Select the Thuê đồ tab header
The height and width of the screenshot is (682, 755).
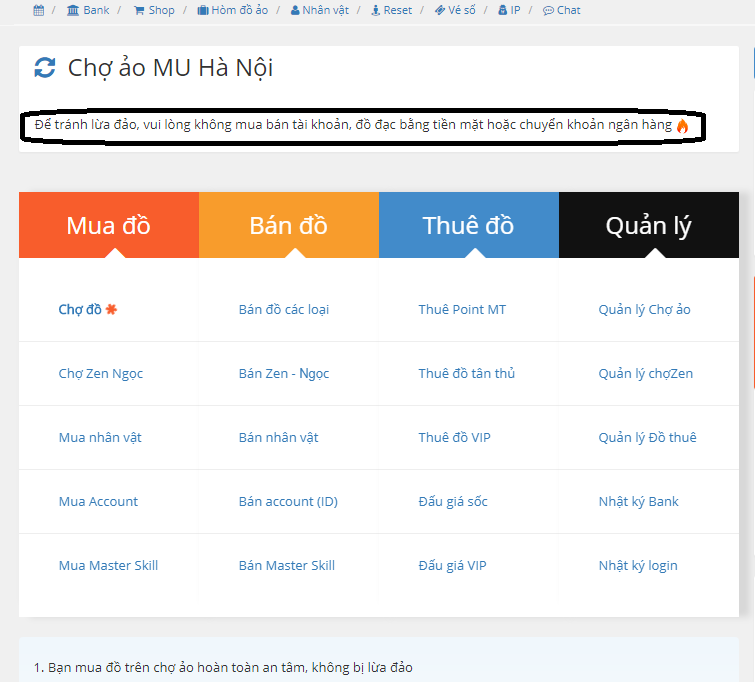pyautogui.click(x=469, y=225)
